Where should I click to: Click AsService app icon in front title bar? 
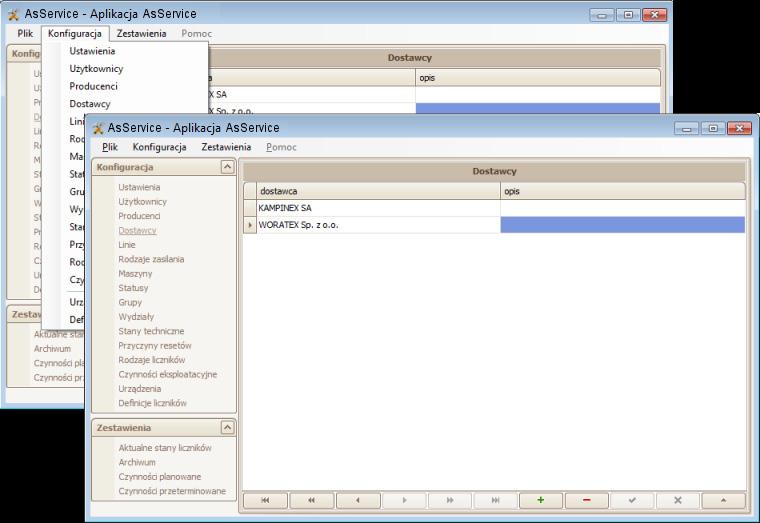pyautogui.click(x=98, y=128)
